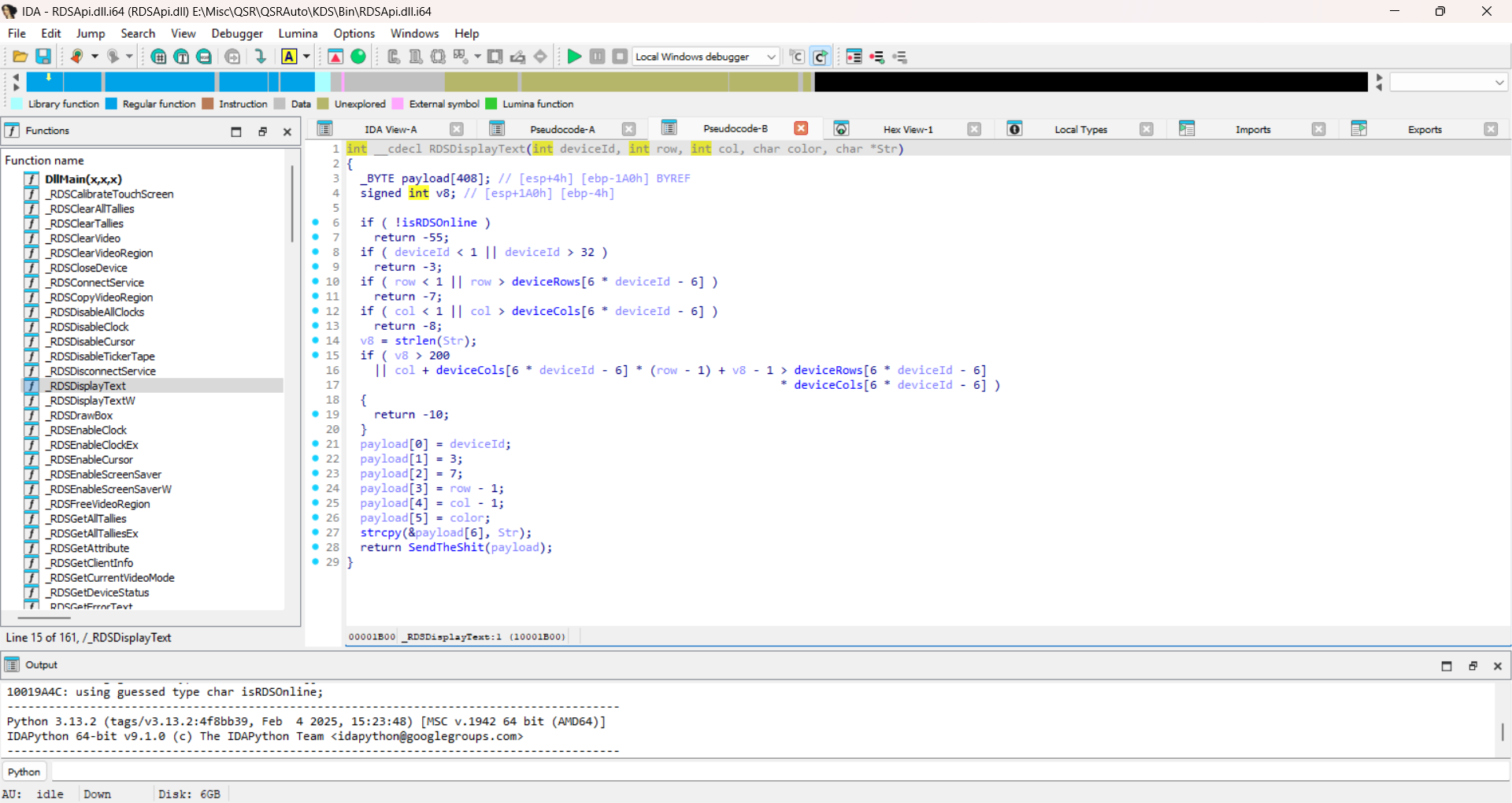Open the Debugger menu
Image resolution: width=1512 pixels, height=803 pixels.
[237, 33]
